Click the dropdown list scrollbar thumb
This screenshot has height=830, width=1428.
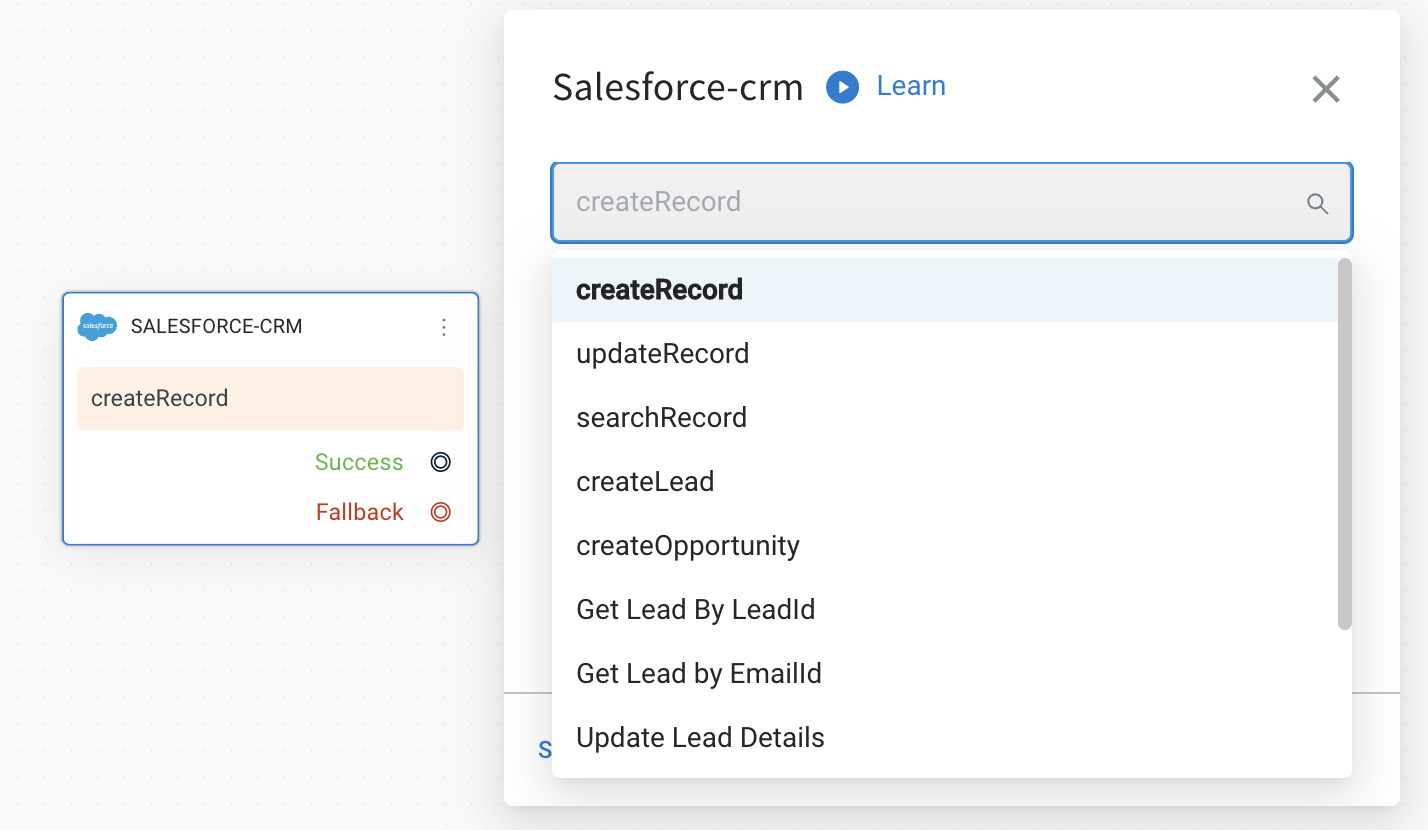(1345, 444)
